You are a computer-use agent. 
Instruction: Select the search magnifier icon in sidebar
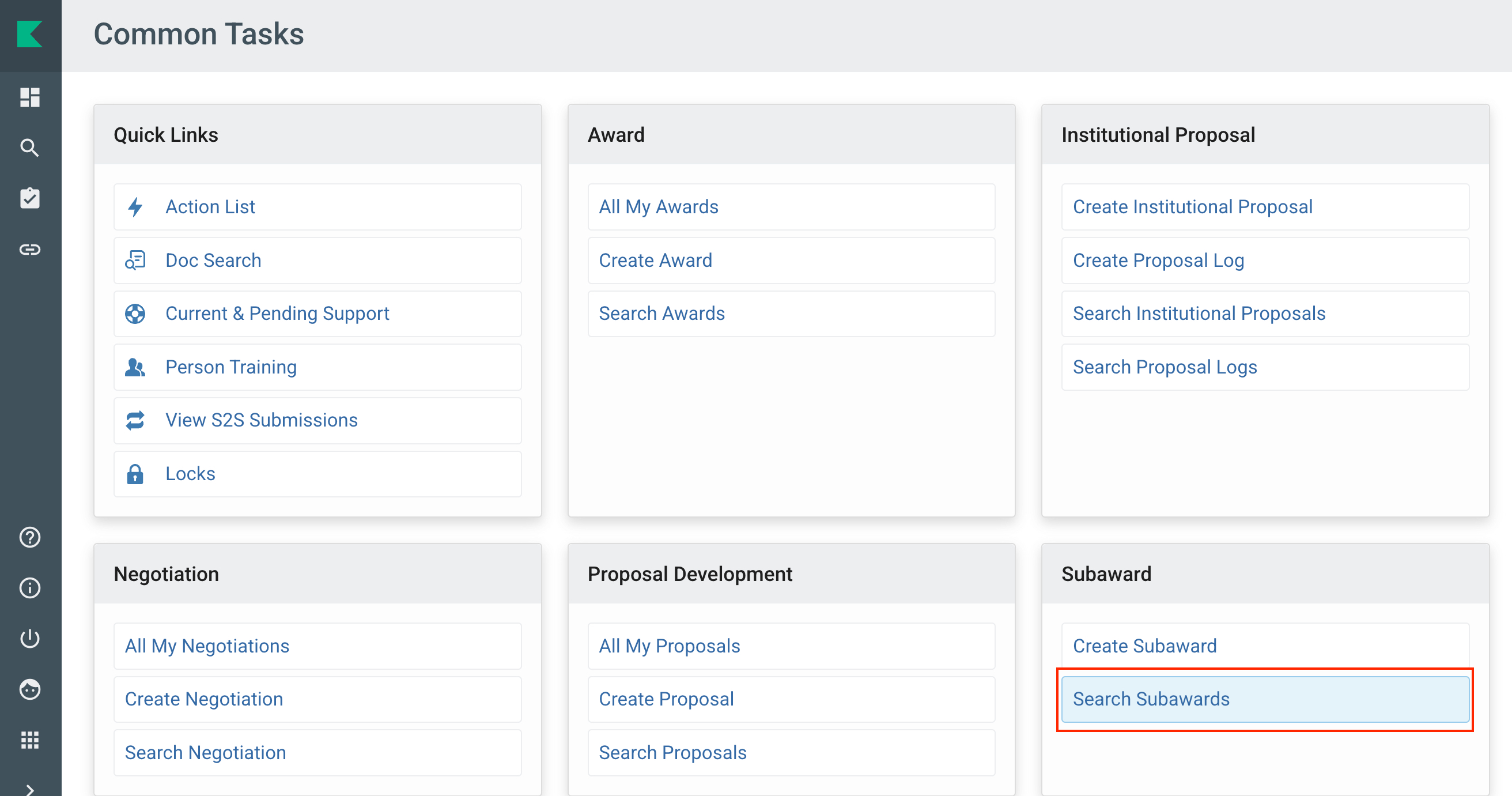pos(30,148)
